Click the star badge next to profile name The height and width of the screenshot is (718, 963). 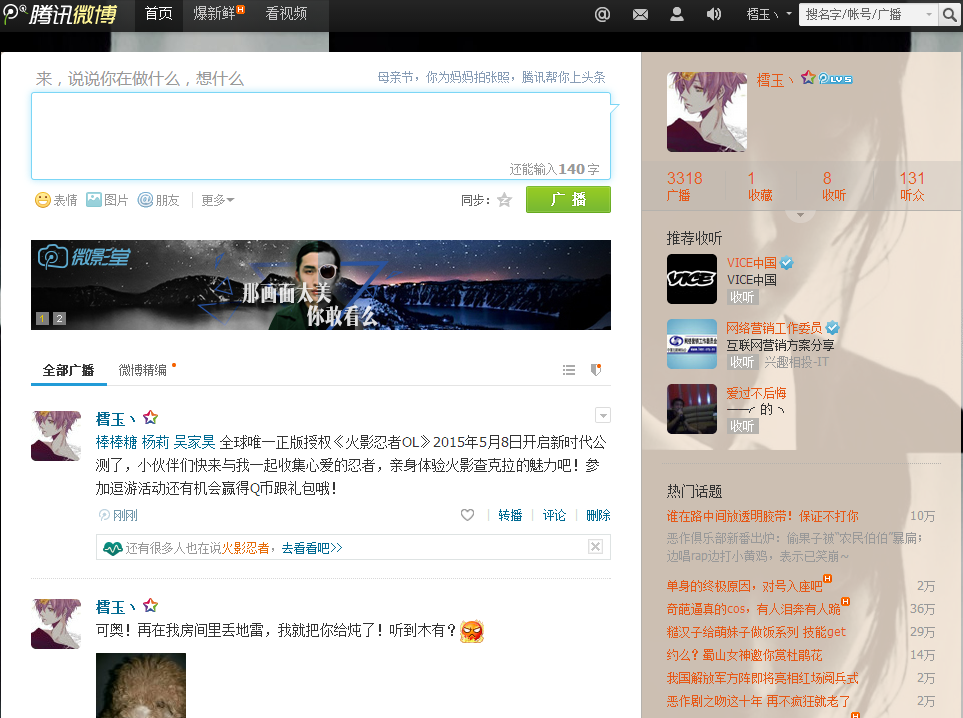pyautogui.click(x=808, y=77)
